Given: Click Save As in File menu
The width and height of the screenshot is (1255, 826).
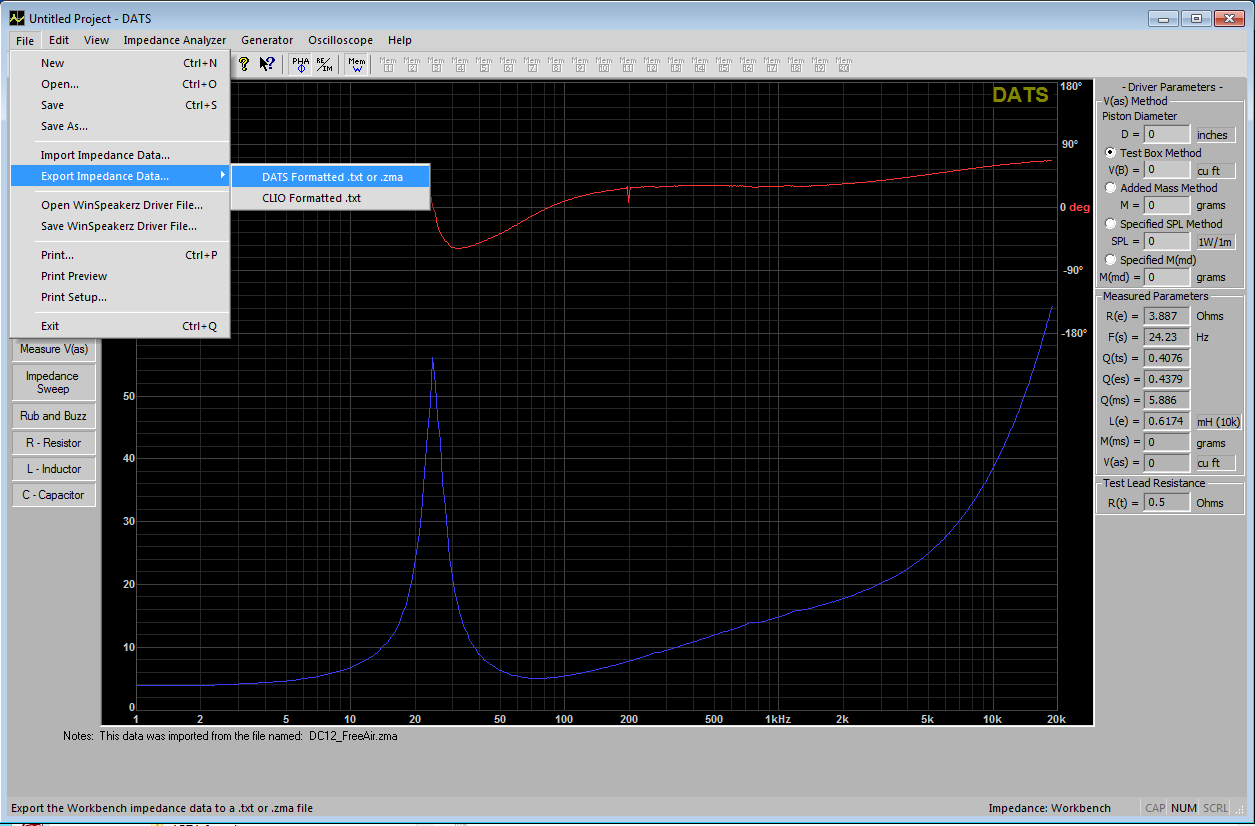Looking at the screenshot, I should (x=120, y=126).
